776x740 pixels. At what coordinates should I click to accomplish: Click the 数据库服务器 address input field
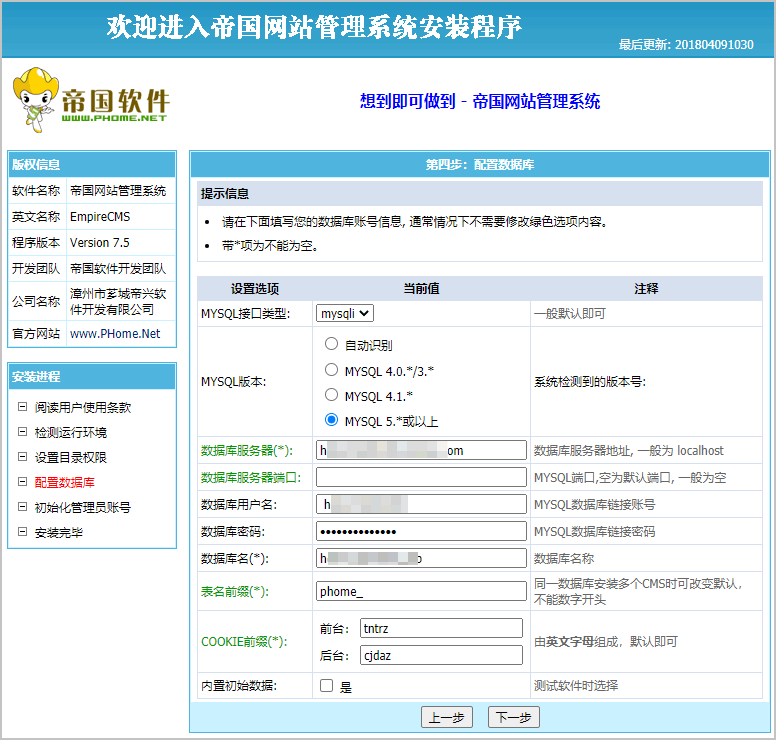click(421, 450)
